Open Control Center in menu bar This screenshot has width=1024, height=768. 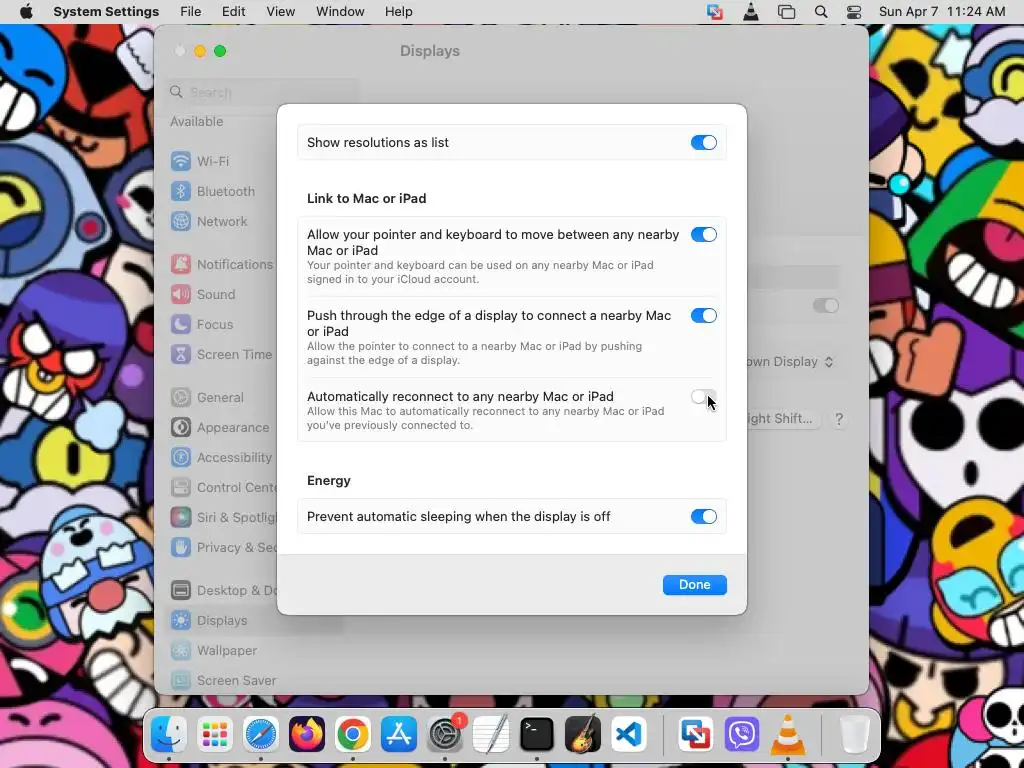854,12
